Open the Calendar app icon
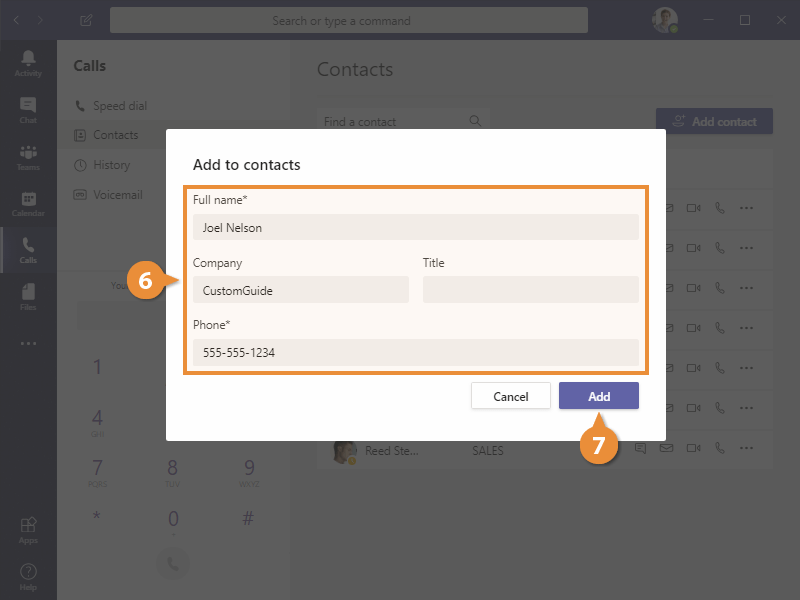The image size is (800, 600). 28,204
